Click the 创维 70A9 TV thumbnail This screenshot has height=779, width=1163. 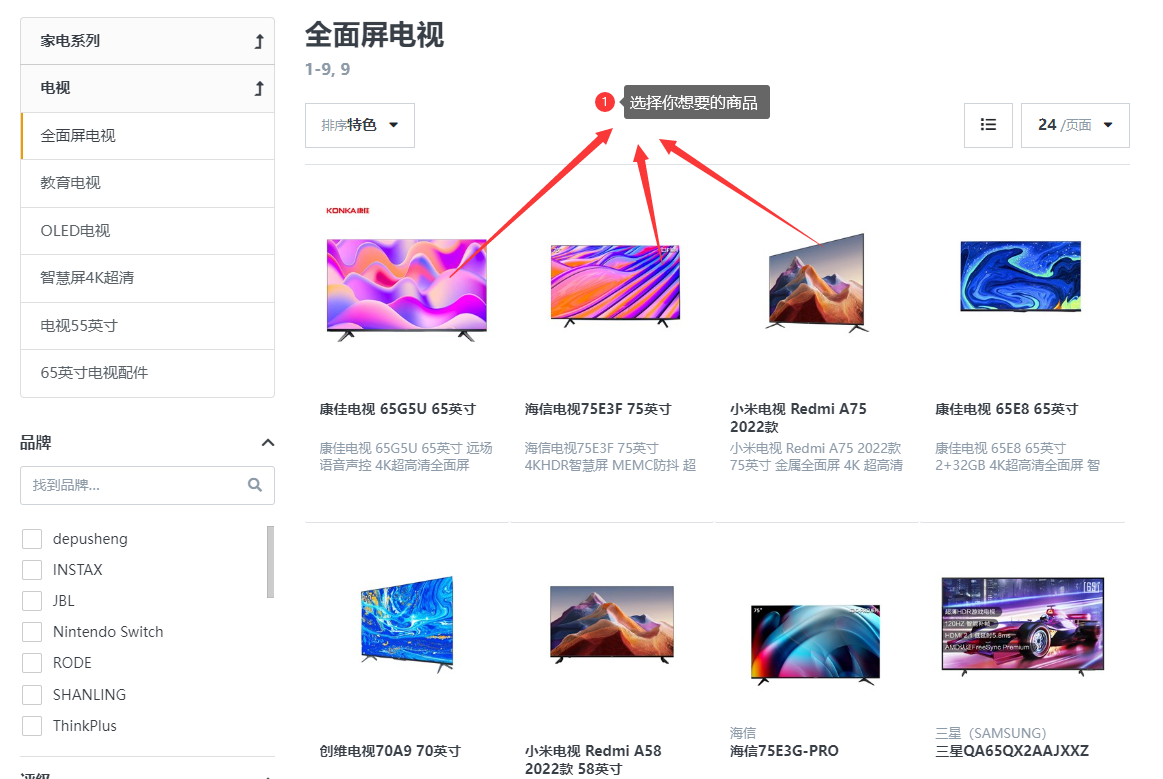pos(407,625)
